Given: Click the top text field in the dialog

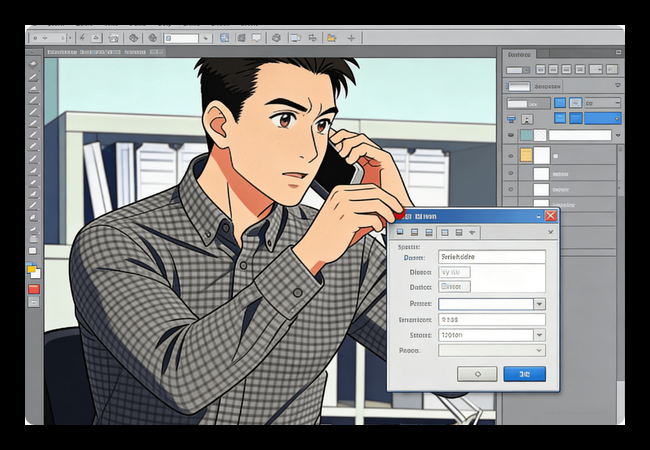Looking at the screenshot, I should pyautogui.click(x=491, y=257).
